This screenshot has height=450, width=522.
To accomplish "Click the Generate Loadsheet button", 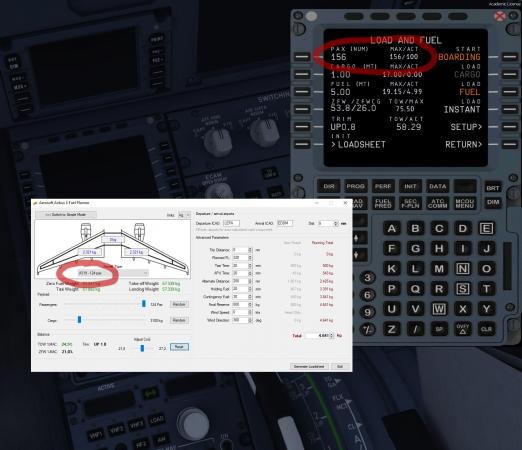I will tap(309, 366).
